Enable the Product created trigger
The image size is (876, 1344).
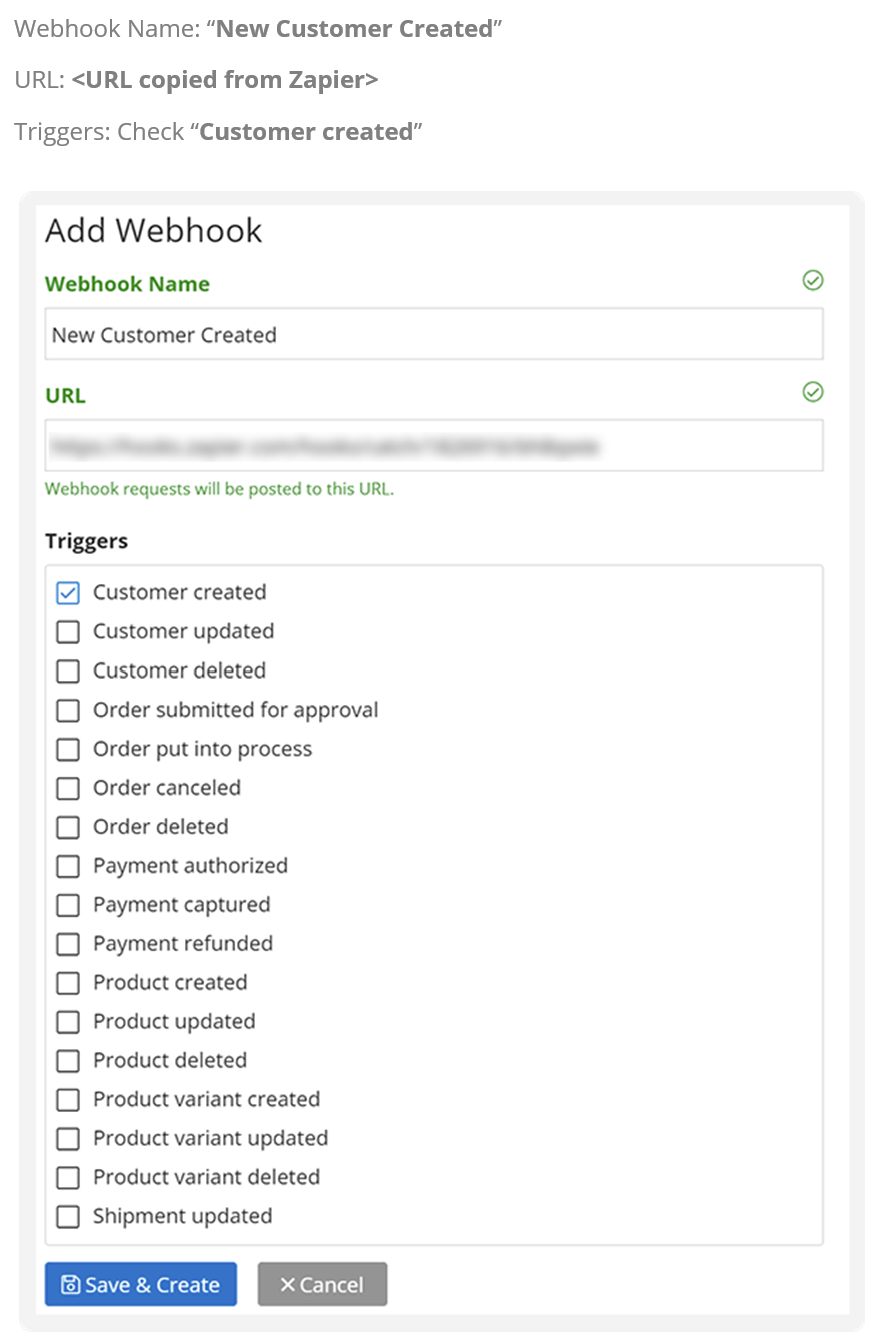68,983
